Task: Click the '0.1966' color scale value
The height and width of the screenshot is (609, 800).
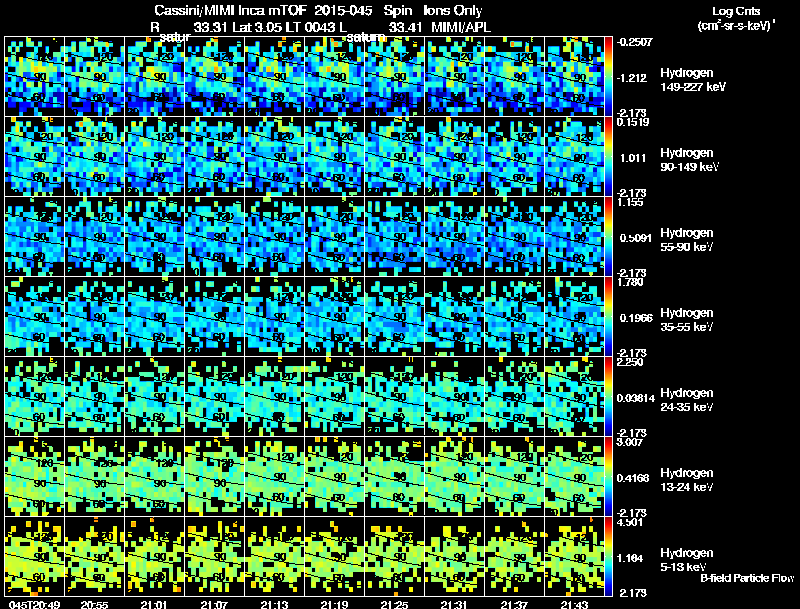Action: 636,318
